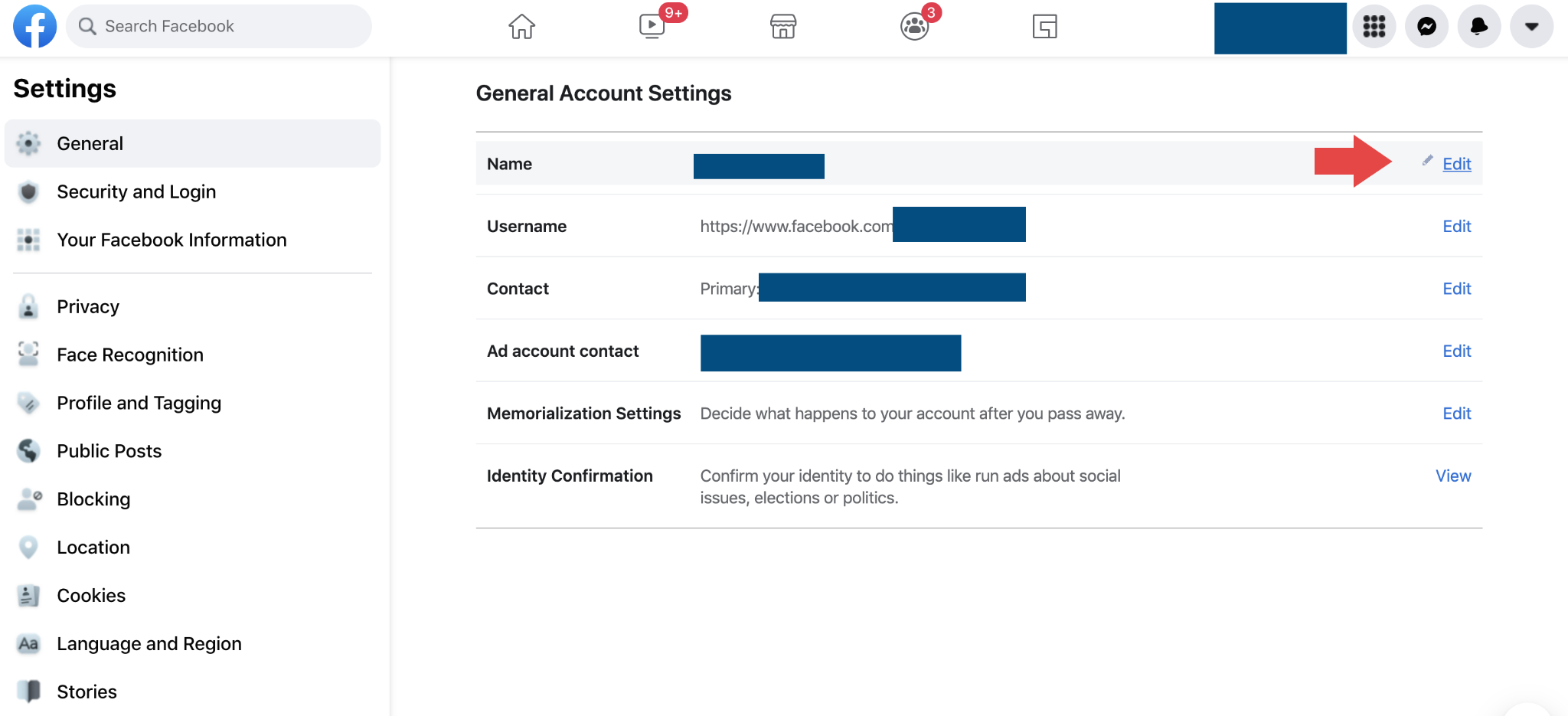Open the Marketplace icon
Viewport: 1568px width, 716px height.
[x=783, y=27]
